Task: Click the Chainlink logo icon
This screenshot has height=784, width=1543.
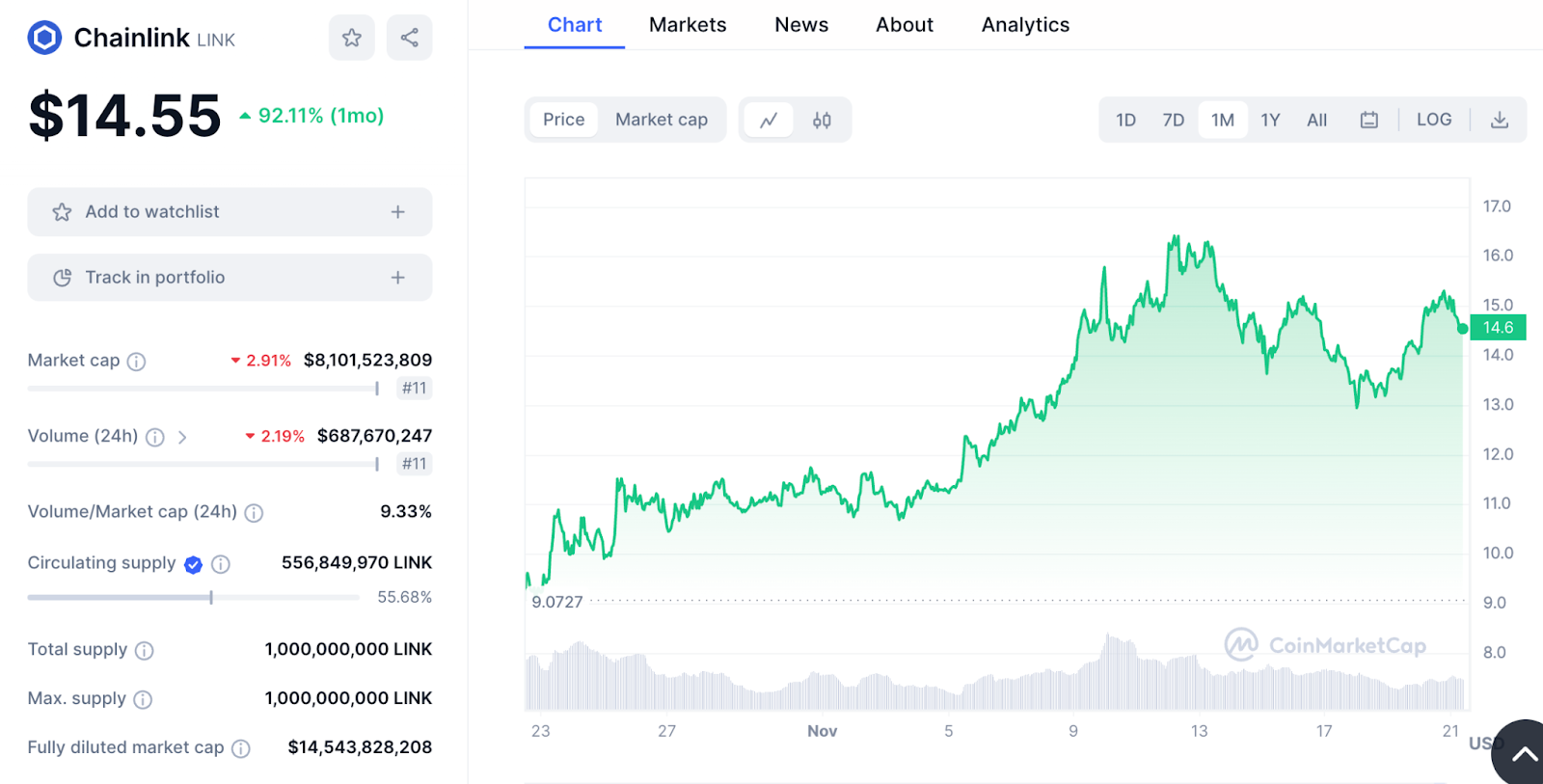Action: [44, 38]
